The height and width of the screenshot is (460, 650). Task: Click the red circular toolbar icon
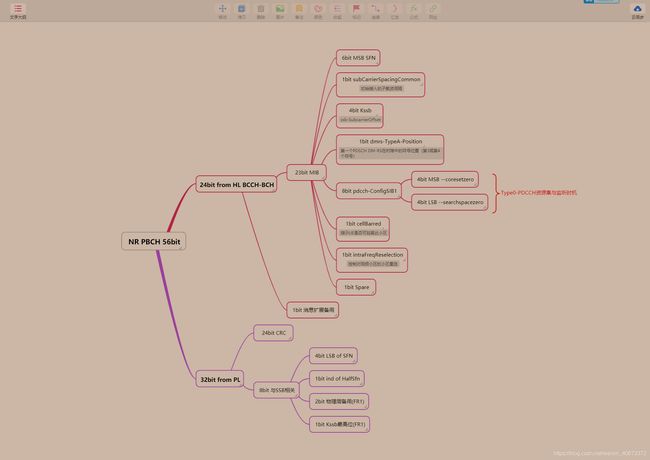tap(318, 8)
